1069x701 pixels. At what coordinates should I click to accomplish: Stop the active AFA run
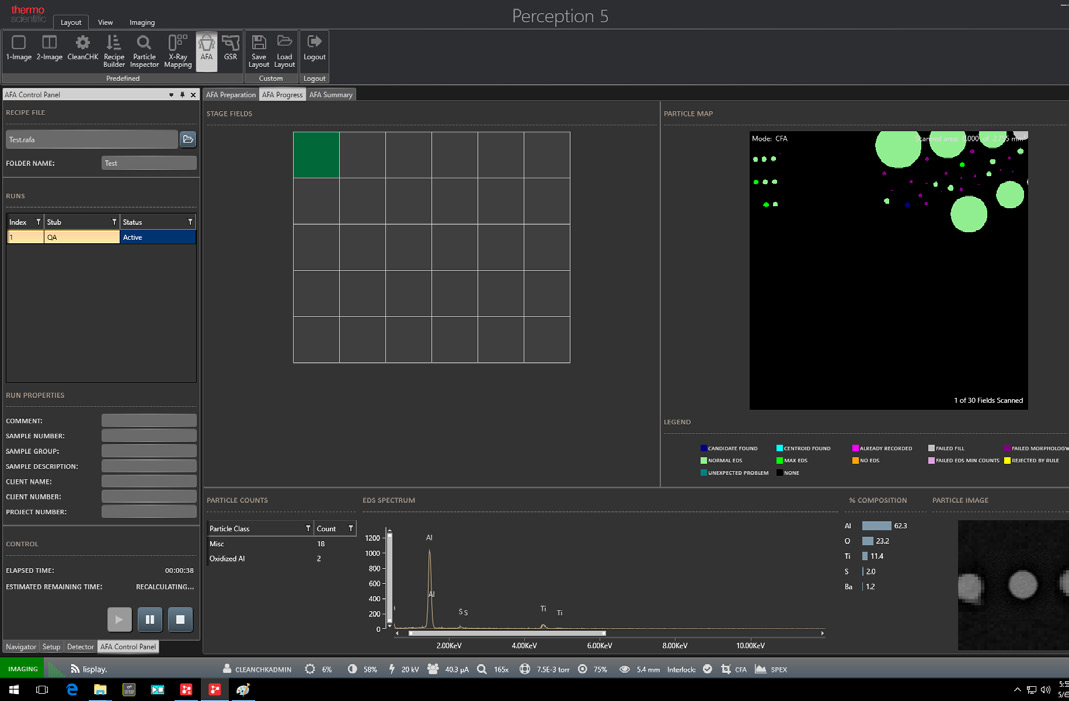pos(180,619)
